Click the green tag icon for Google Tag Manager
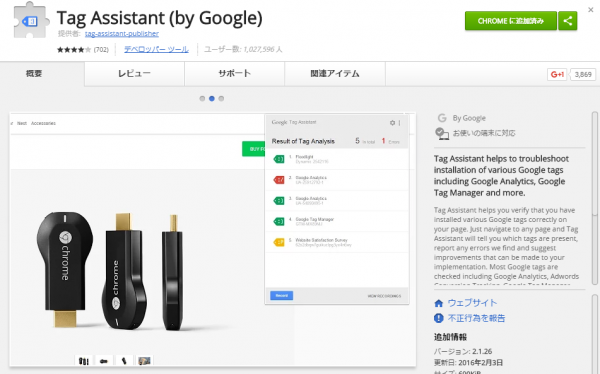Screen dimensions: 600x374 279,221
